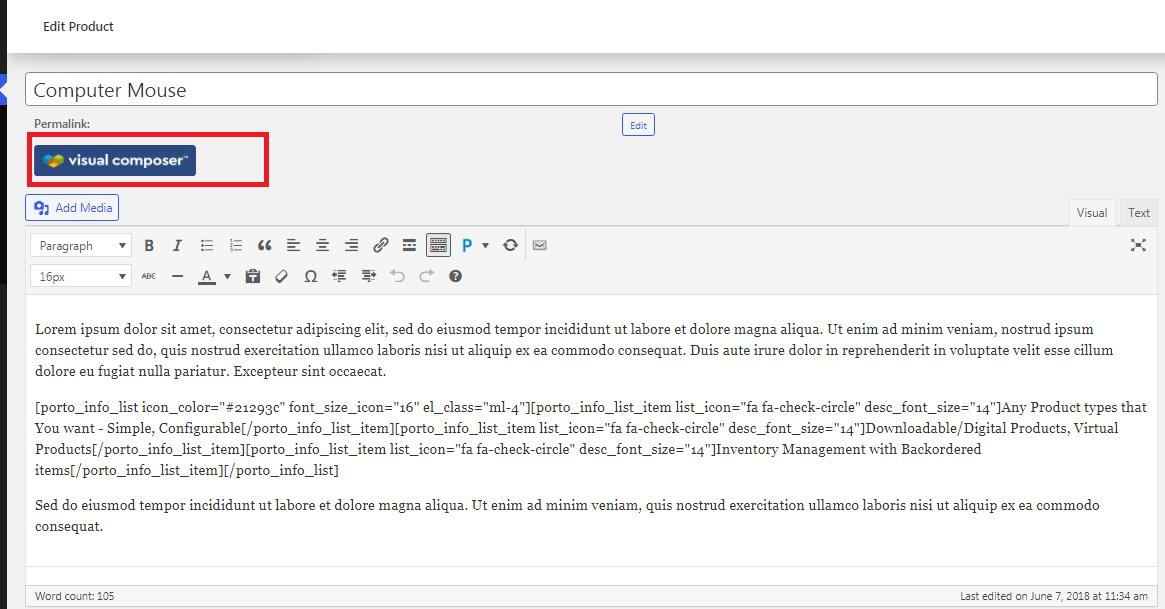Click the Computer Mouse title field
Image resolution: width=1165 pixels, height=609 pixels.
(591, 89)
